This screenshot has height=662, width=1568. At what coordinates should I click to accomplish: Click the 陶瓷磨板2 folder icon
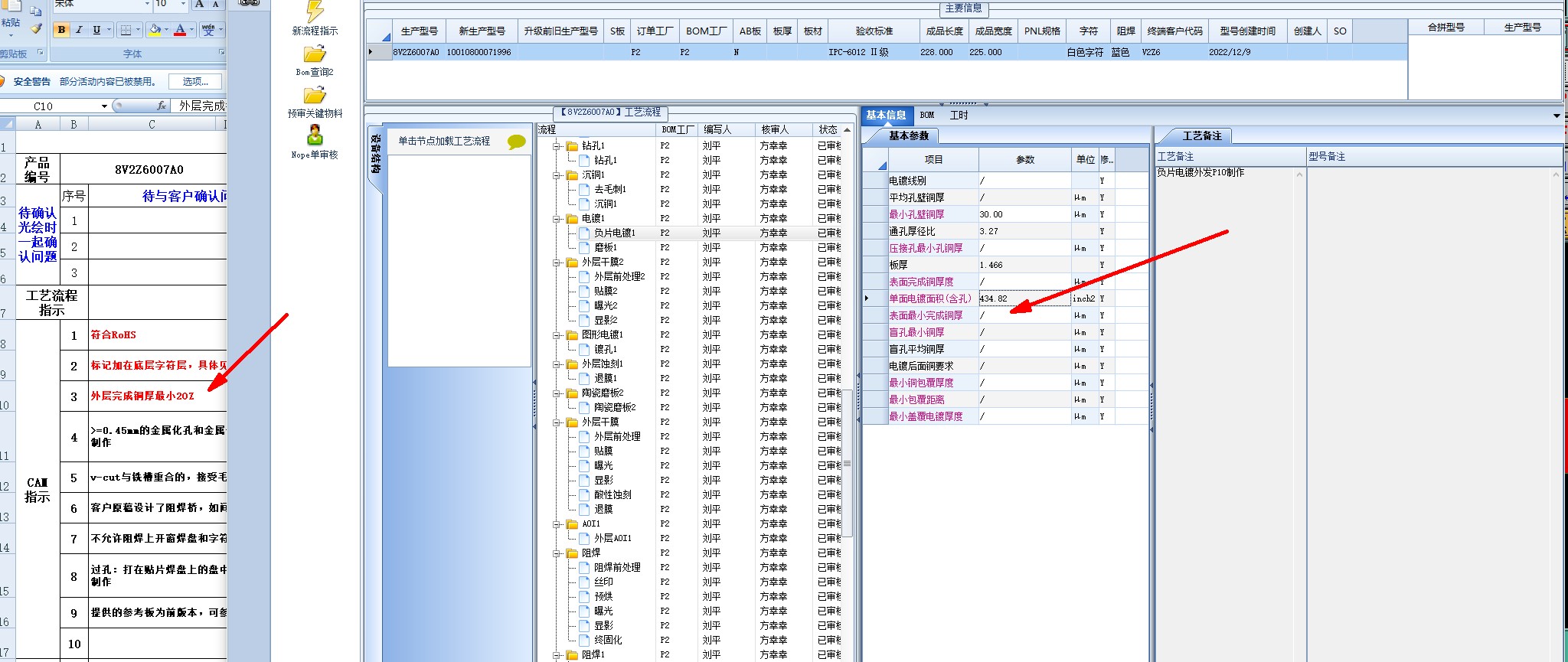click(x=572, y=393)
